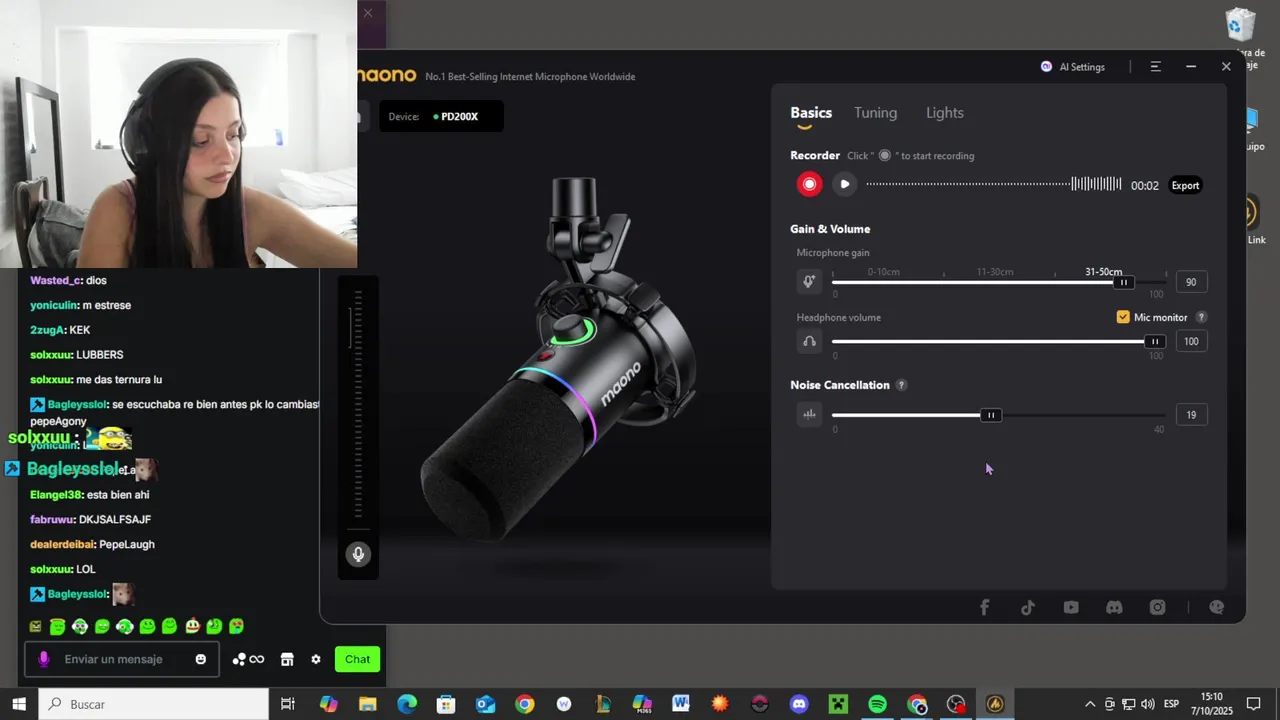The height and width of the screenshot is (720, 1280).
Task: Open the notification center icon
Action: tap(1253, 704)
